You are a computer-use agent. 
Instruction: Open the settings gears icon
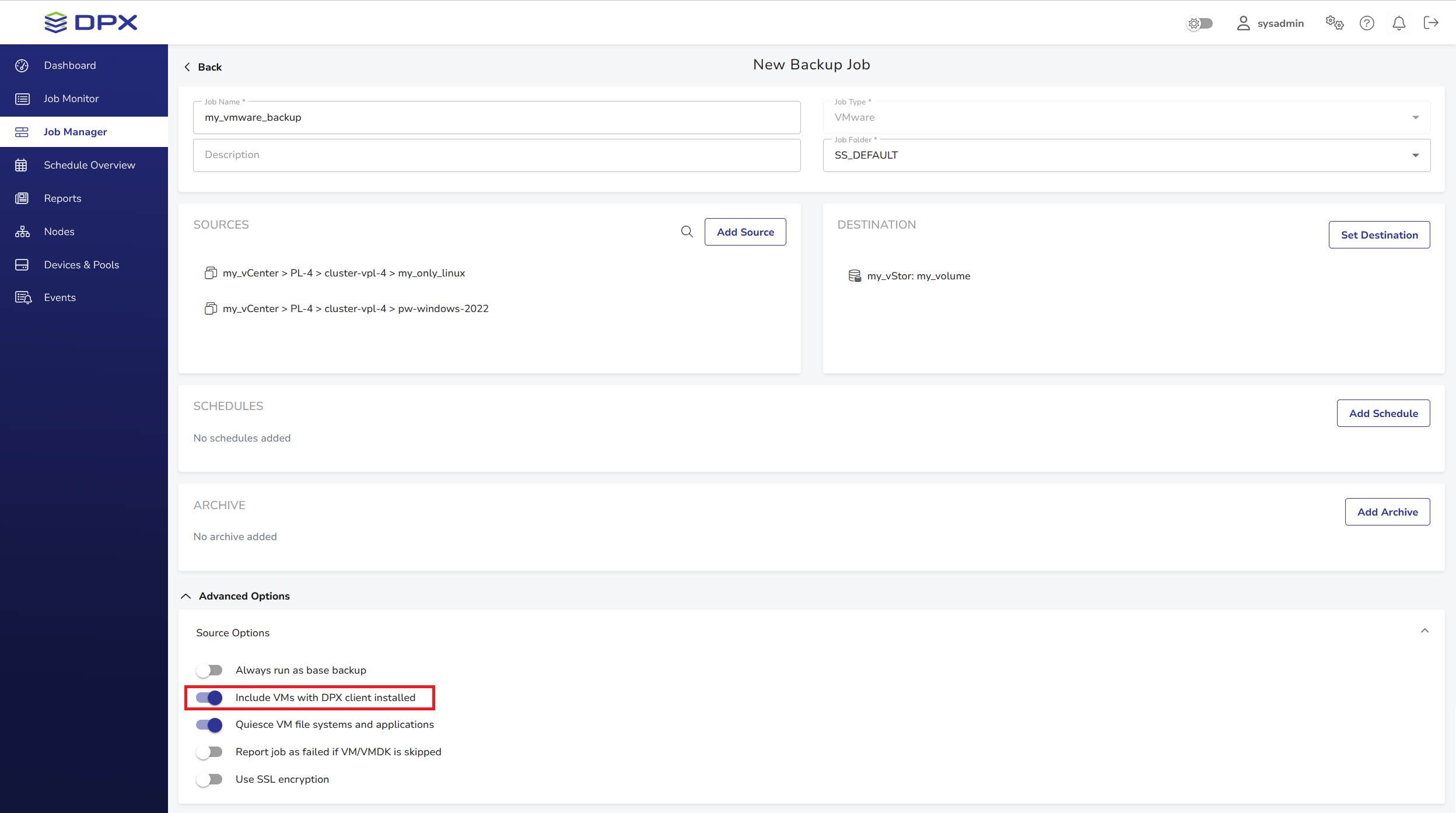click(1334, 23)
